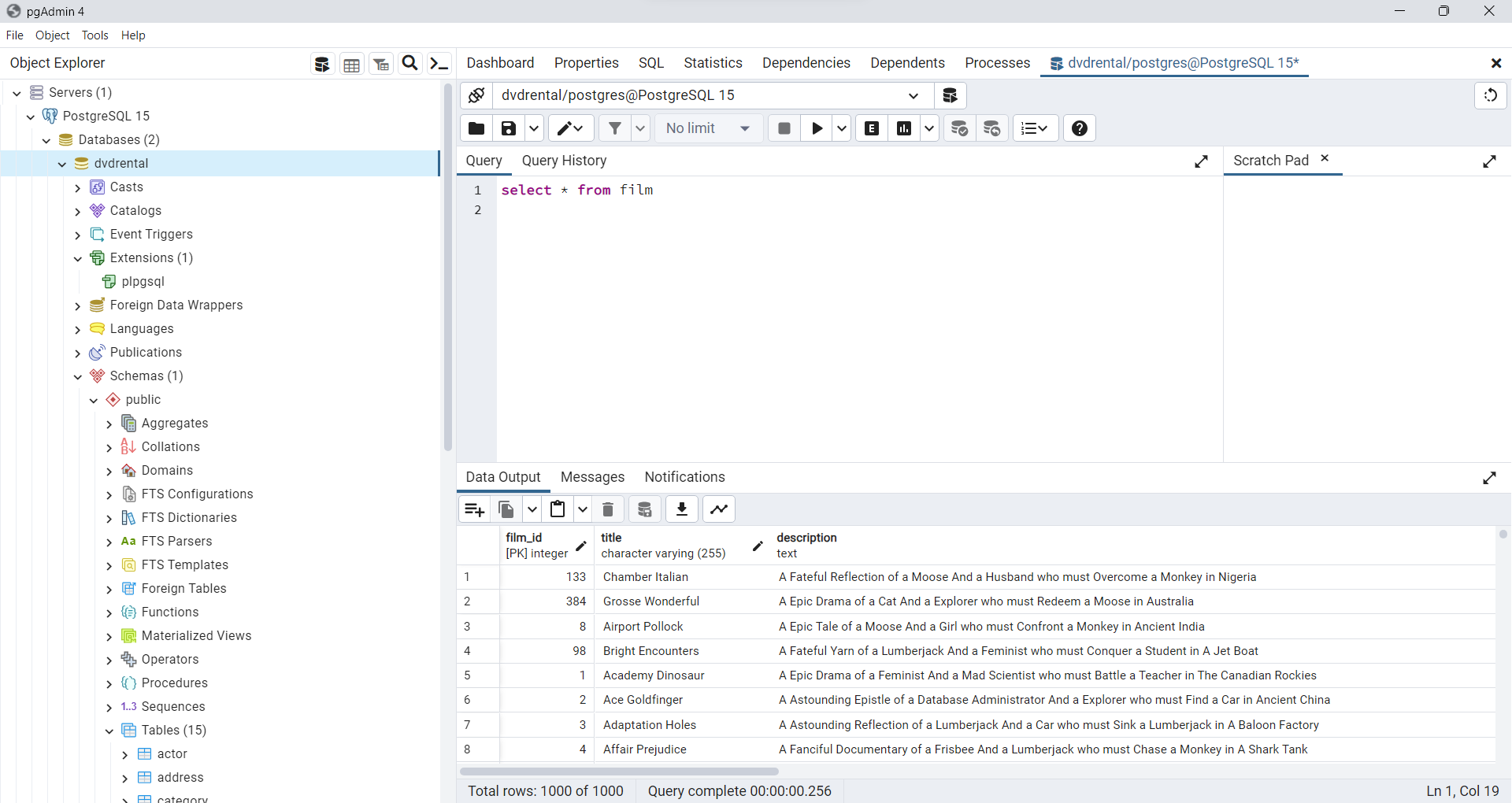Open the execute options dropdown arrow
Screen dimensions: 1512x803
tap(842, 128)
